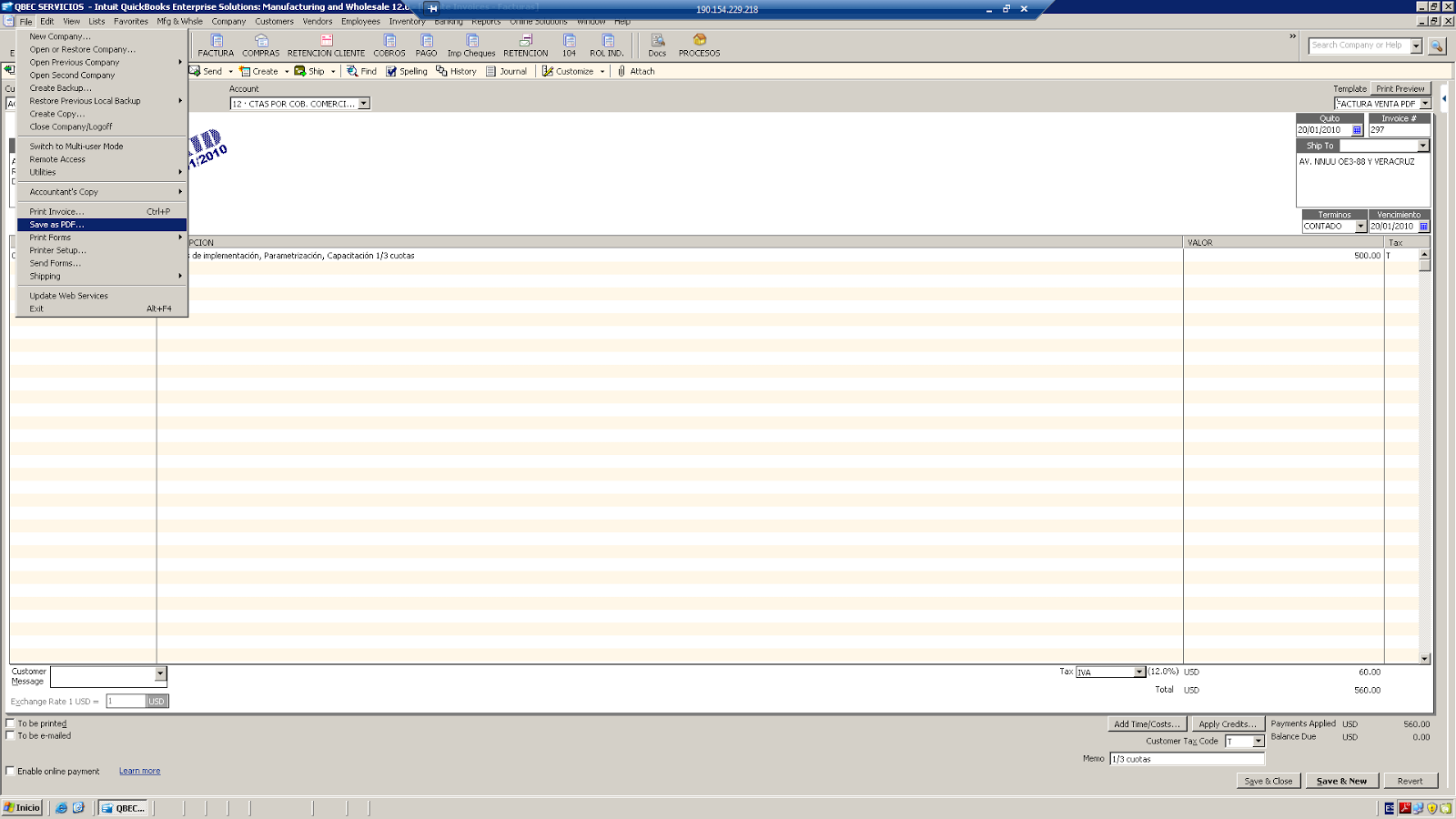Open the FACTURA toolbar icon

(x=217, y=45)
